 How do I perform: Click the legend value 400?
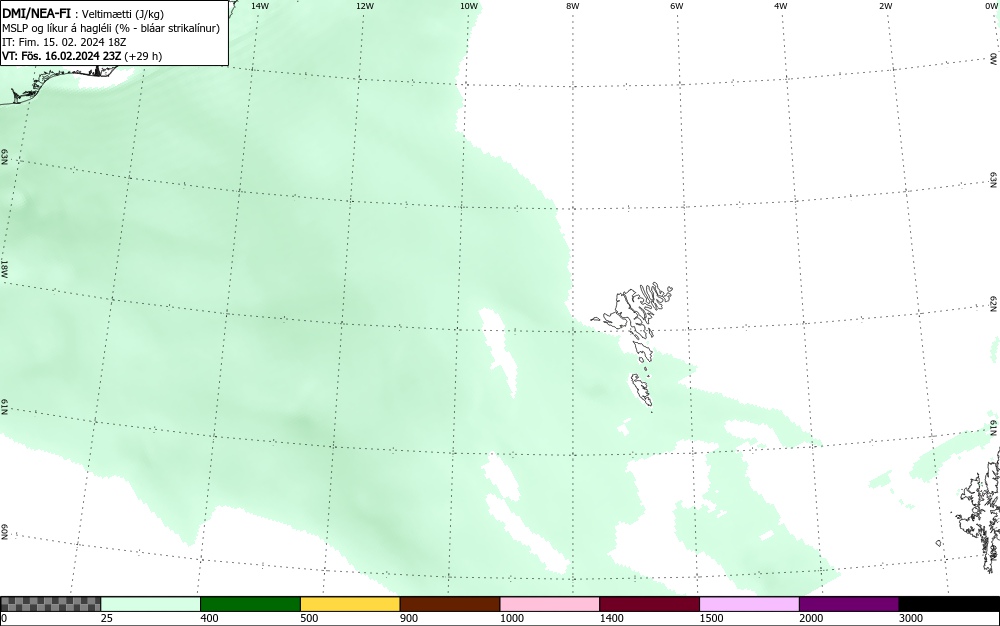[x=209, y=618]
